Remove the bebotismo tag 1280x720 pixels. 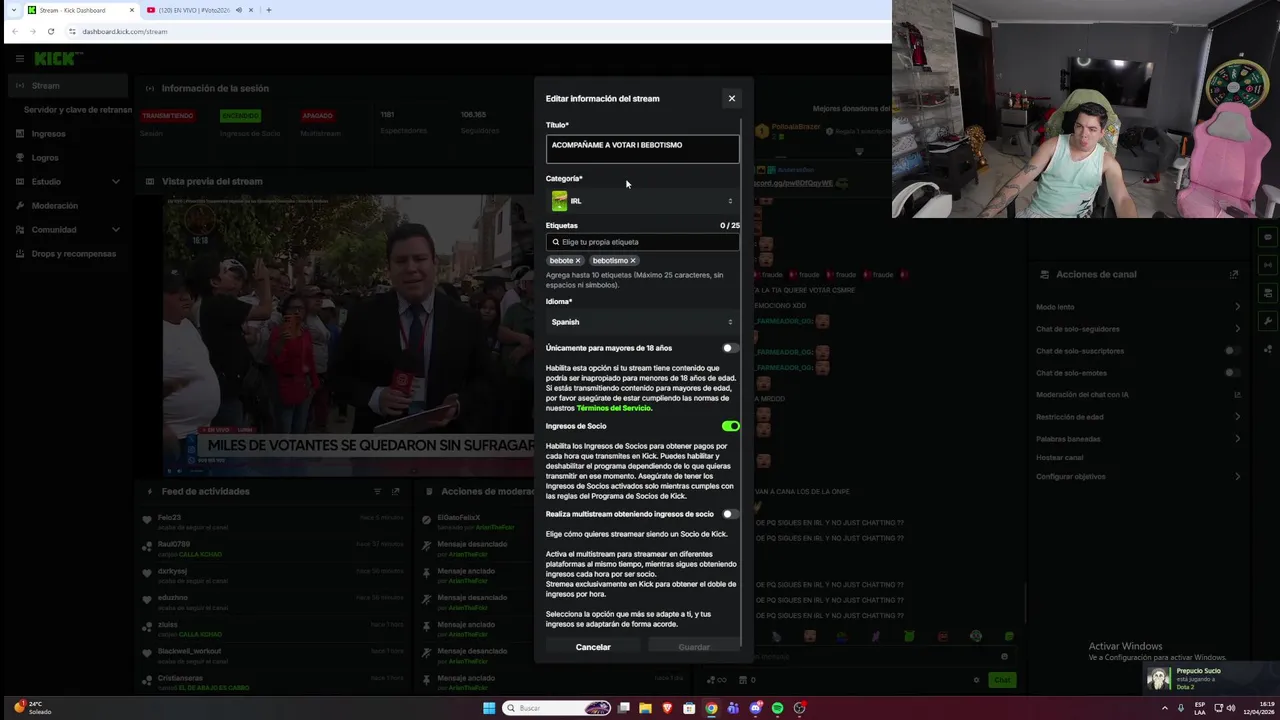point(633,261)
